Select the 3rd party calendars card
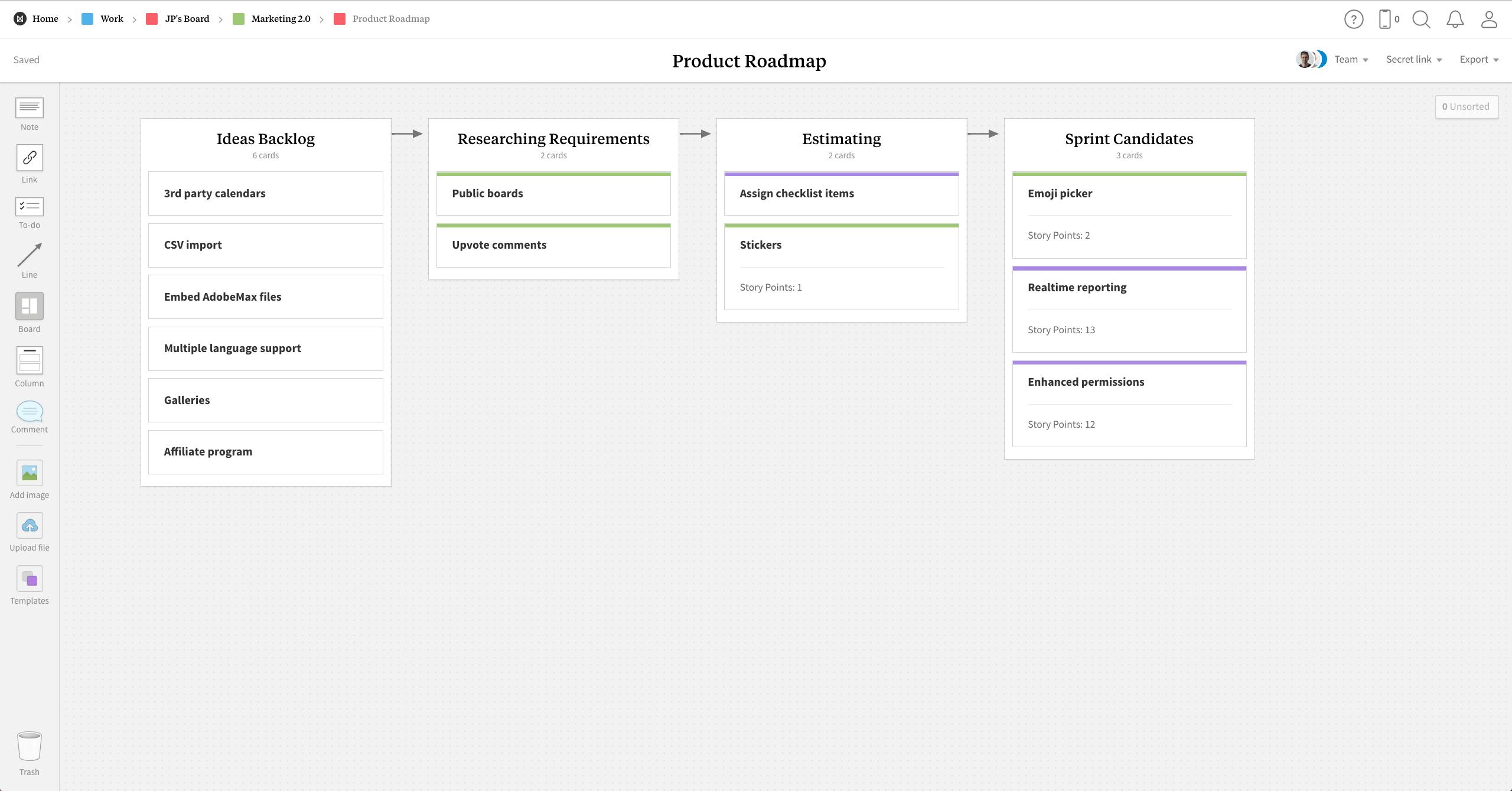Image resolution: width=1512 pixels, height=791 pixels. (266, 194)
